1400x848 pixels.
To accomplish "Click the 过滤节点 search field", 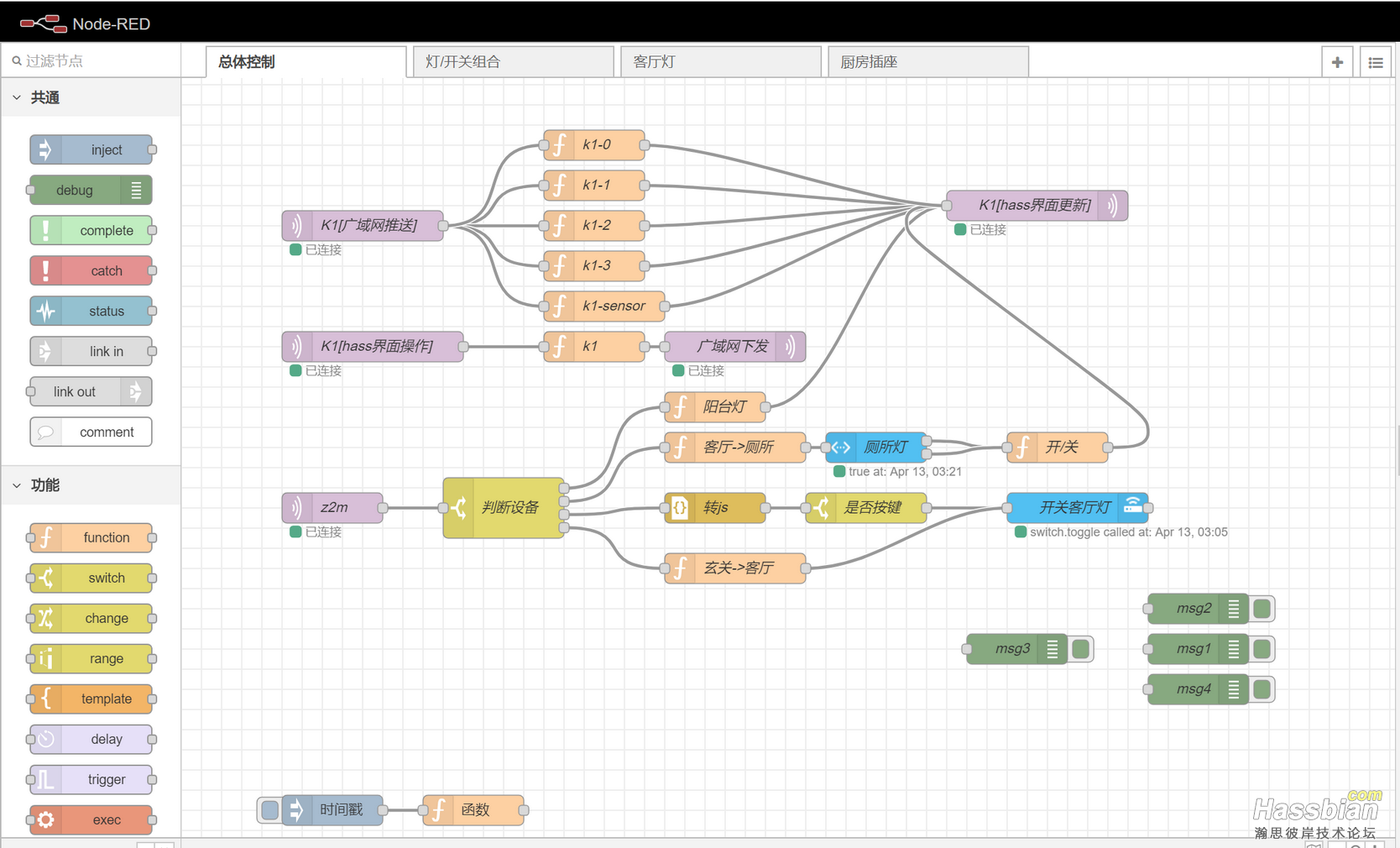I will [91, 60].
